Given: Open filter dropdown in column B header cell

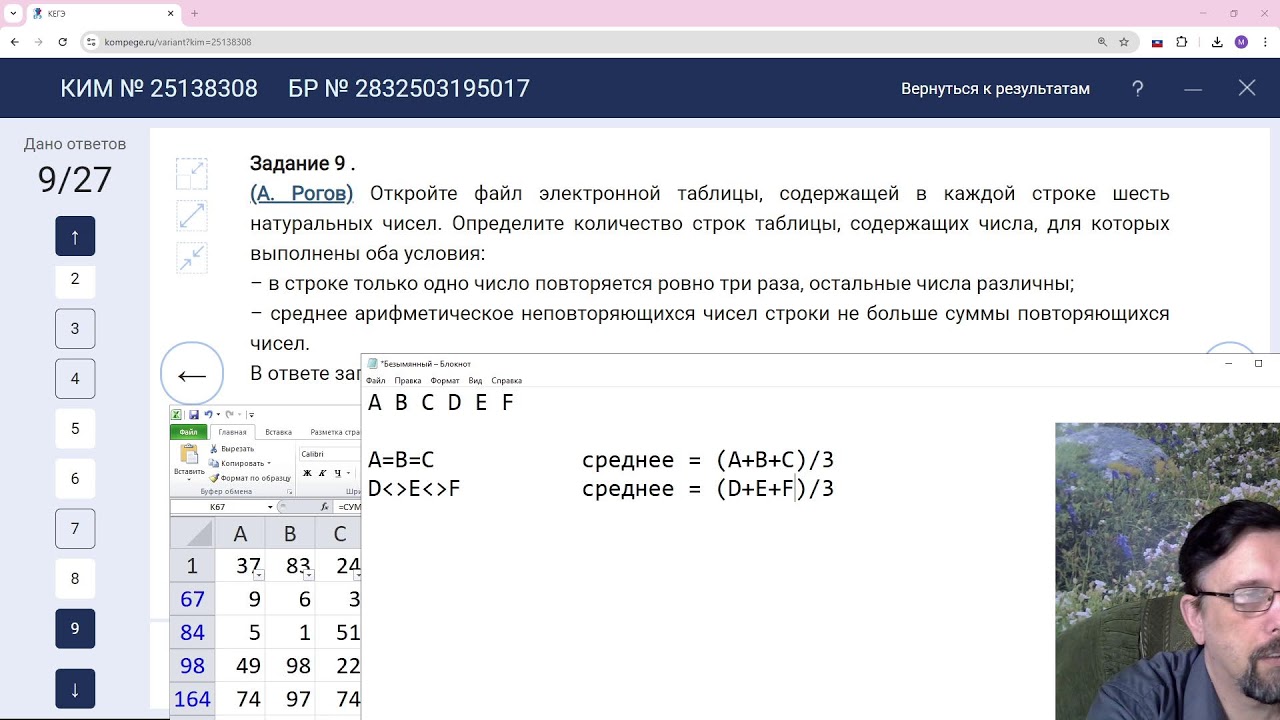Looking at the screenshot, I should pos(308,575).
